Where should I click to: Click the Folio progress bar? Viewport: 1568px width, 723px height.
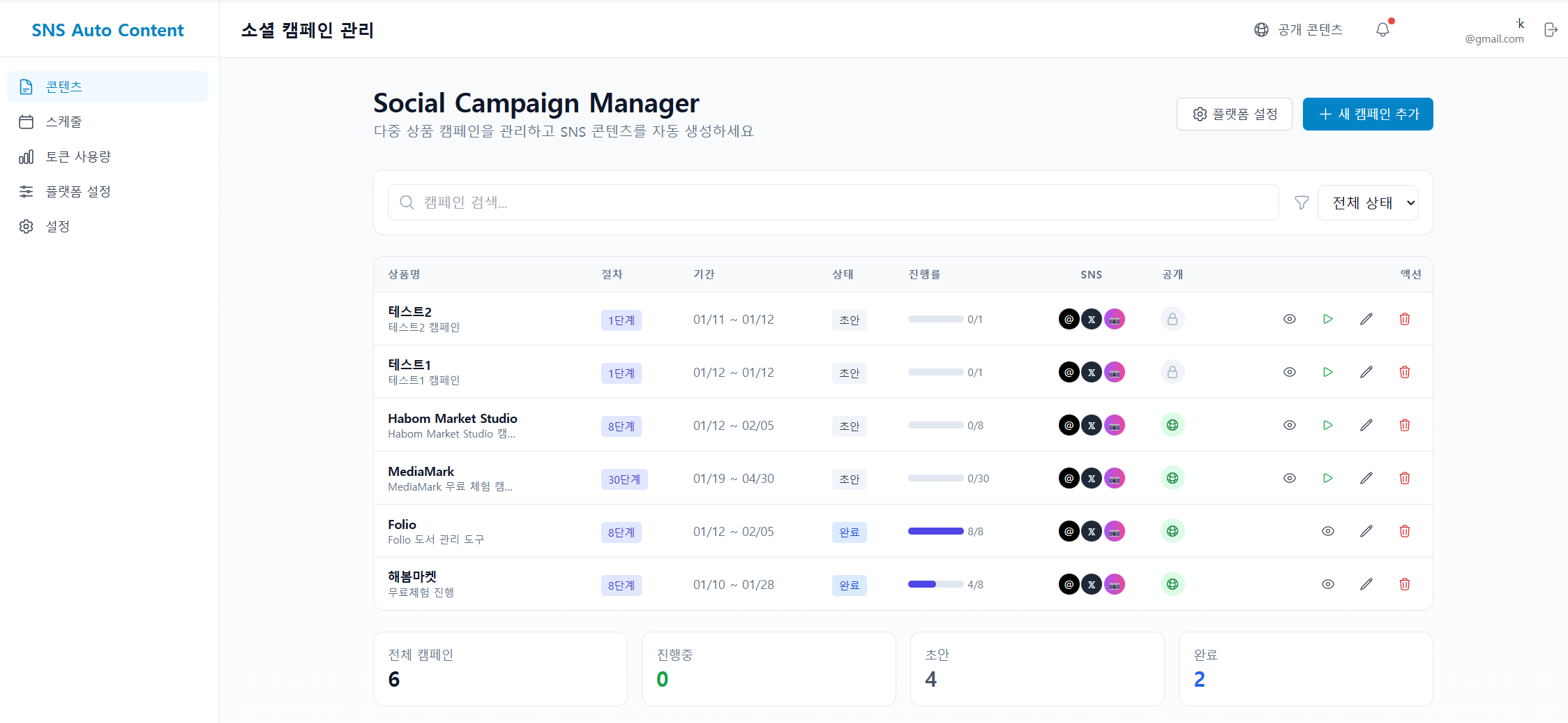click(935, 531)
